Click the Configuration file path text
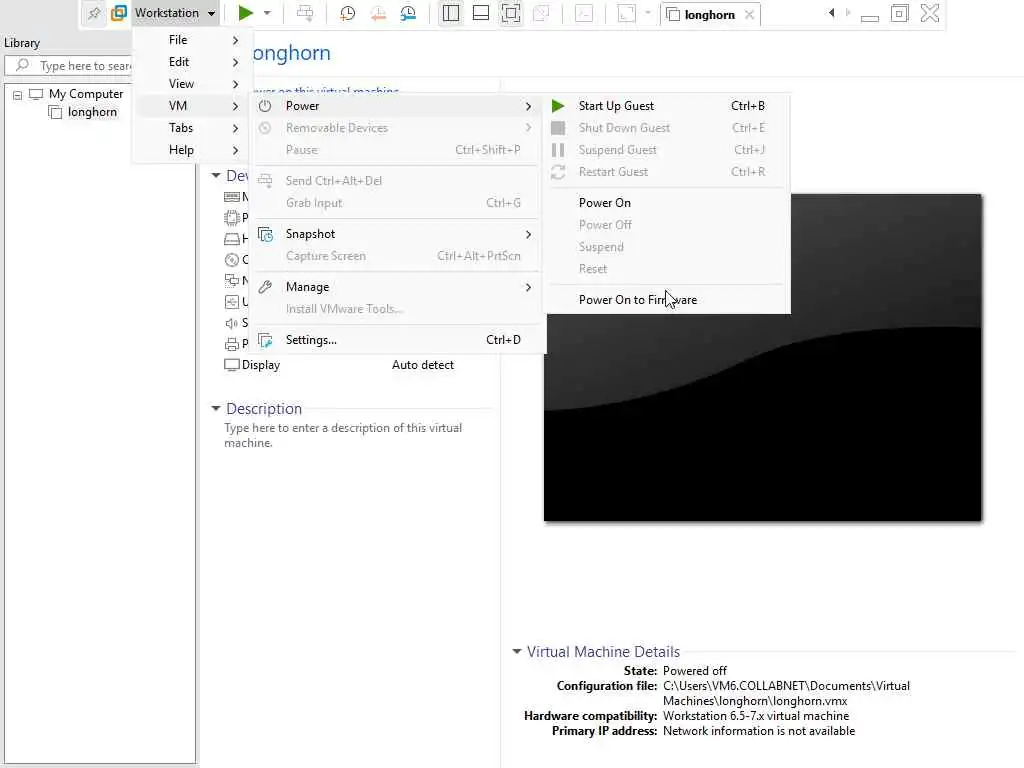Screen dimensions: 1024x768 pos(786,694)
